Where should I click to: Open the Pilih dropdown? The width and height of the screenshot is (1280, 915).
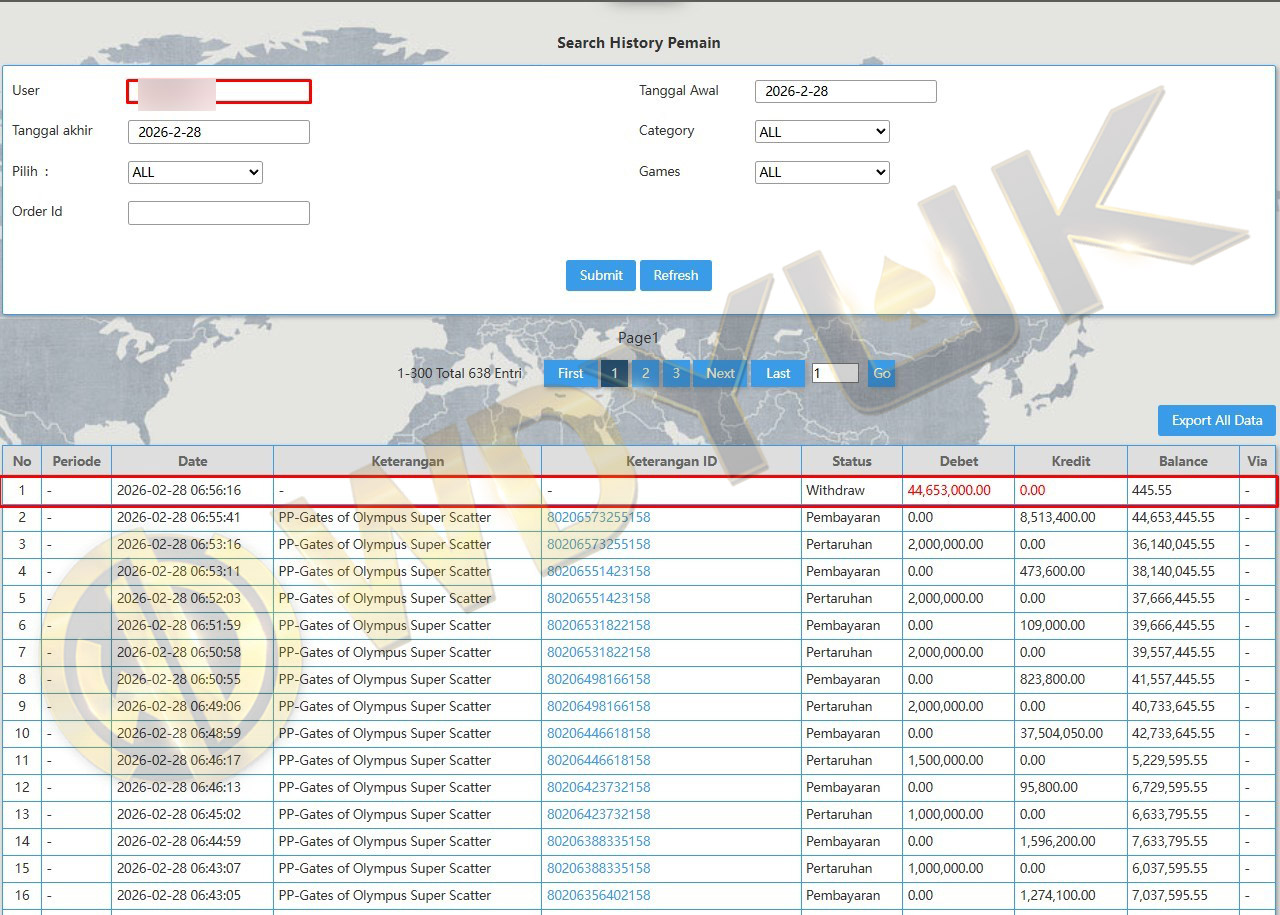195,172
